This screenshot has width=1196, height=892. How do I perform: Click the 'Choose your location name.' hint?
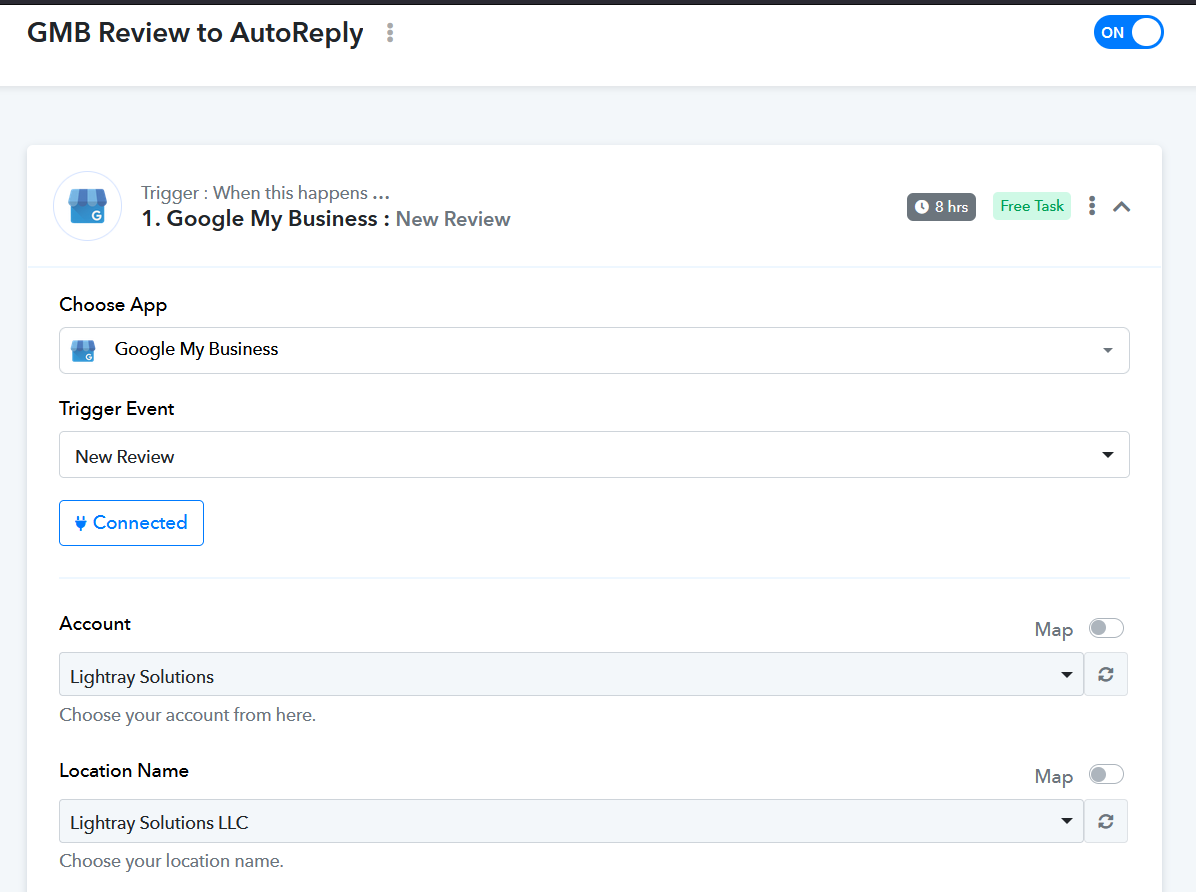point(172,861)
